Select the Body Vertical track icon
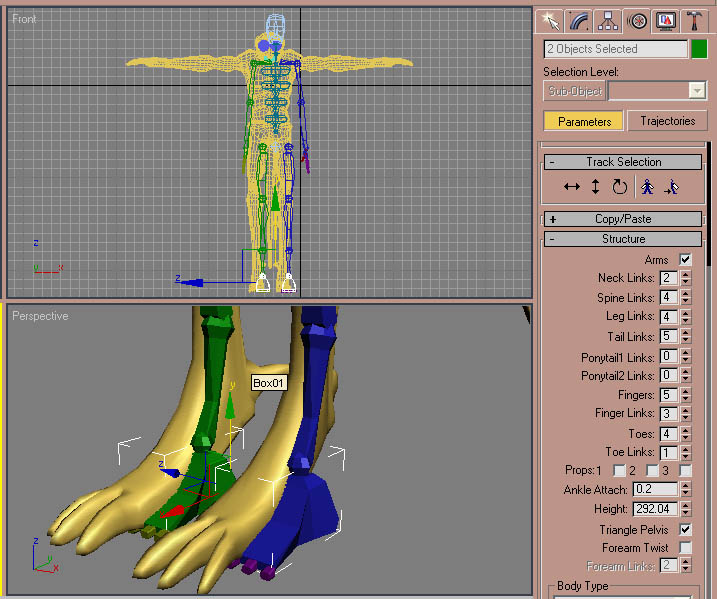 coord(596,187)
